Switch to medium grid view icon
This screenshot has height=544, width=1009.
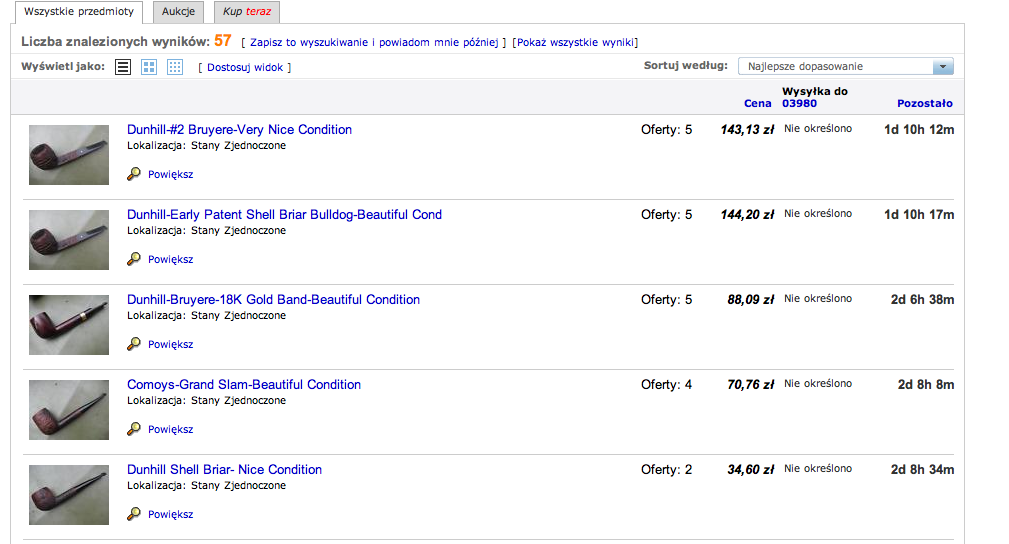(x=149, y=67)
